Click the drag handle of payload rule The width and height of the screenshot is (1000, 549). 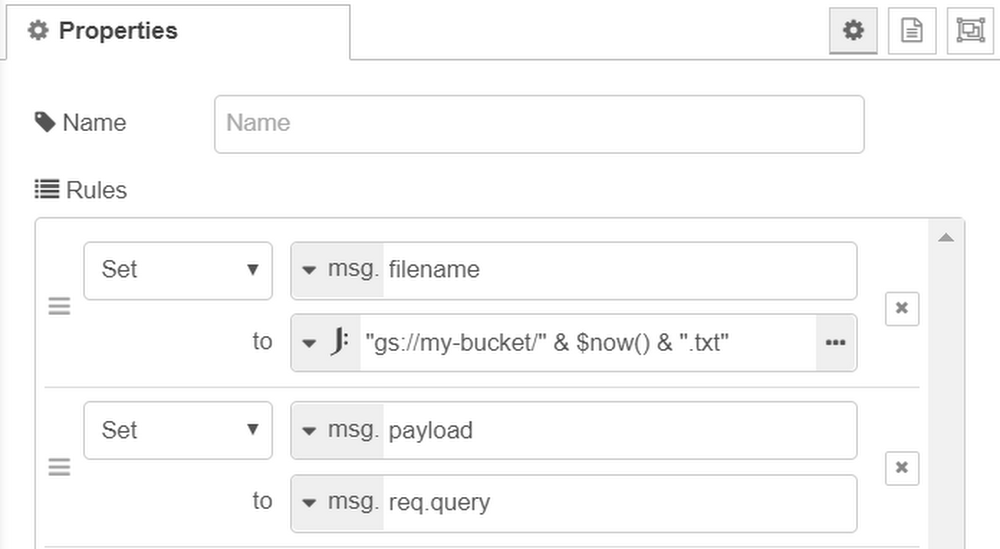(x=59, y=467)
